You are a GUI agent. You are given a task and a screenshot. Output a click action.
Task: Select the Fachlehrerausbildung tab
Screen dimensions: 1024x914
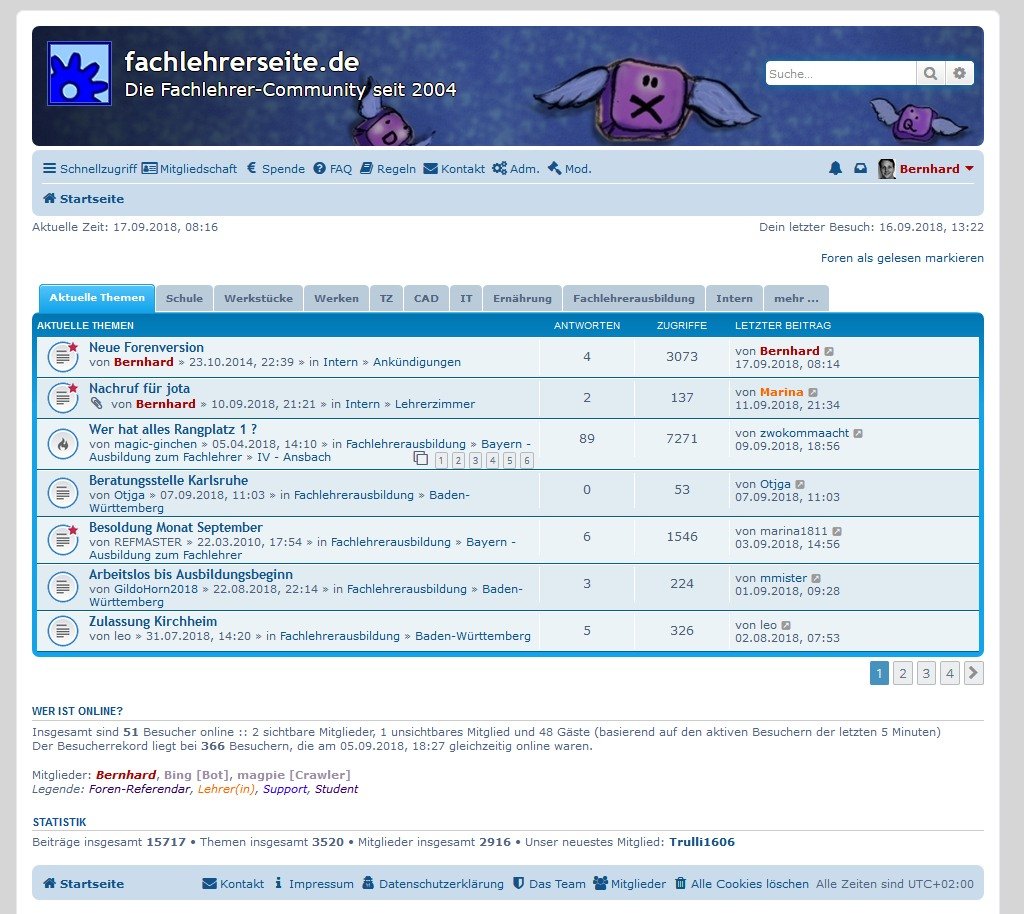[x=633, y=298]
